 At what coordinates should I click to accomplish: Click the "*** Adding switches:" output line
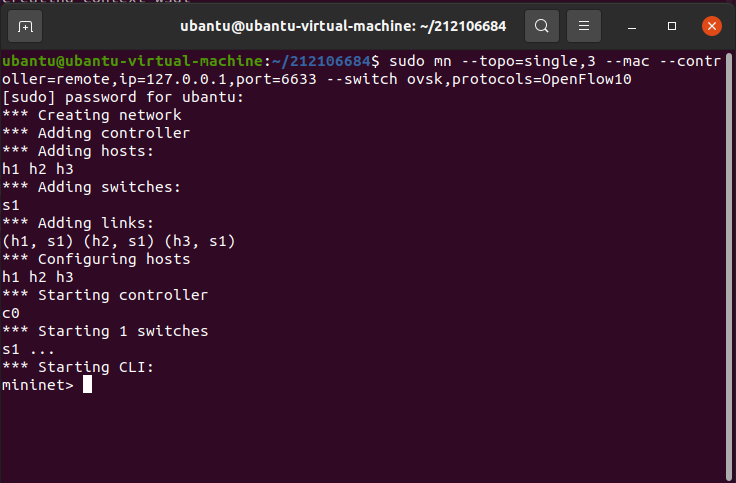[x=96, y=187]
